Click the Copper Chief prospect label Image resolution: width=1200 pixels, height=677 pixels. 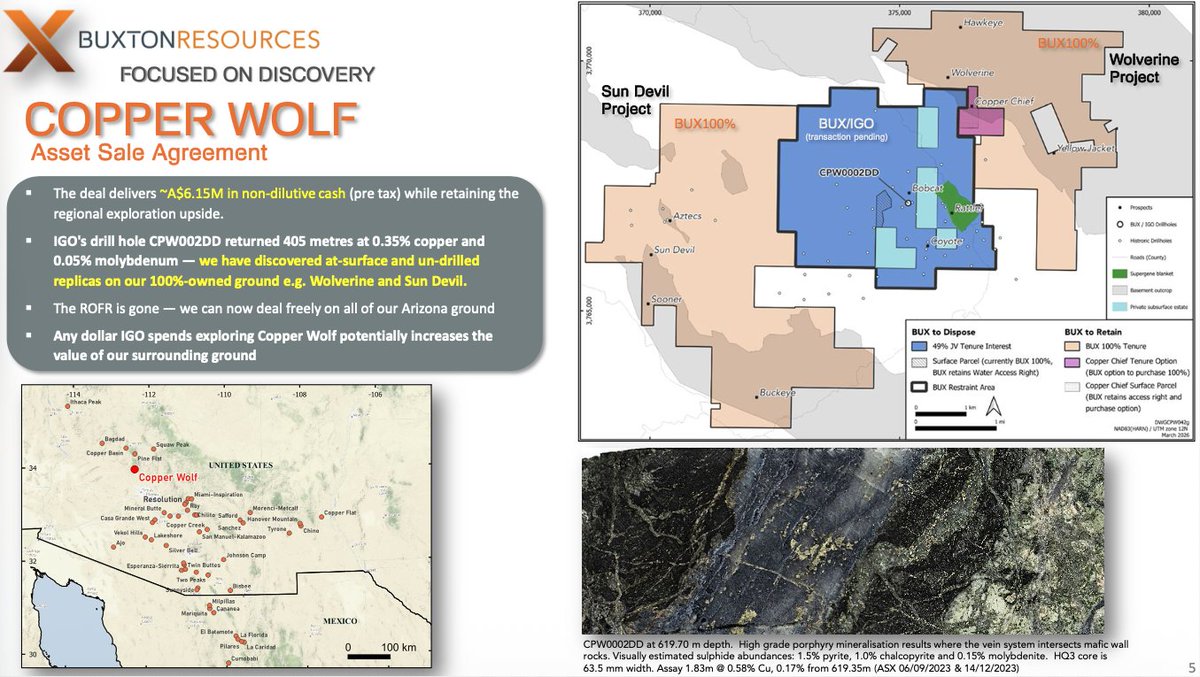pyautogui.click(x=1003, y=102)
